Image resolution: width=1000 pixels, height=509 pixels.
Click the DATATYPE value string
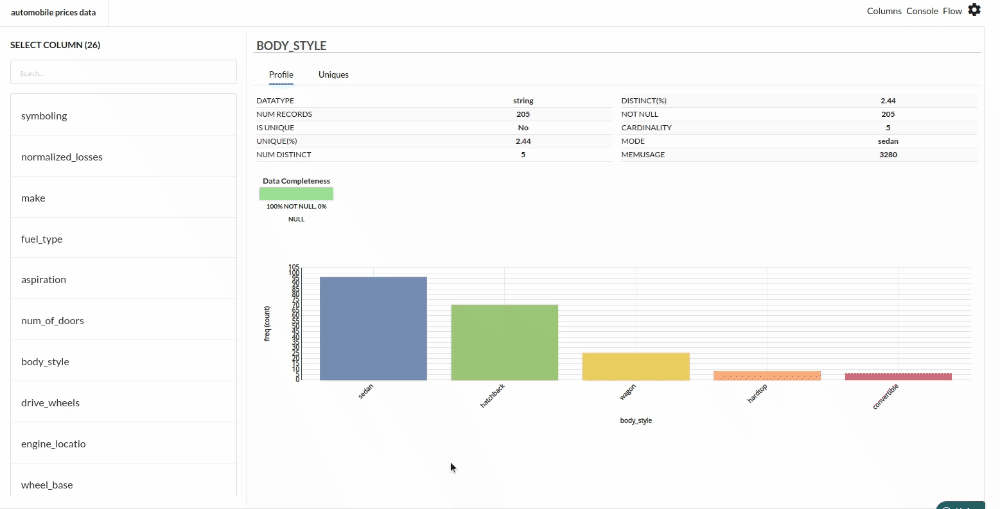coord(523,101)
